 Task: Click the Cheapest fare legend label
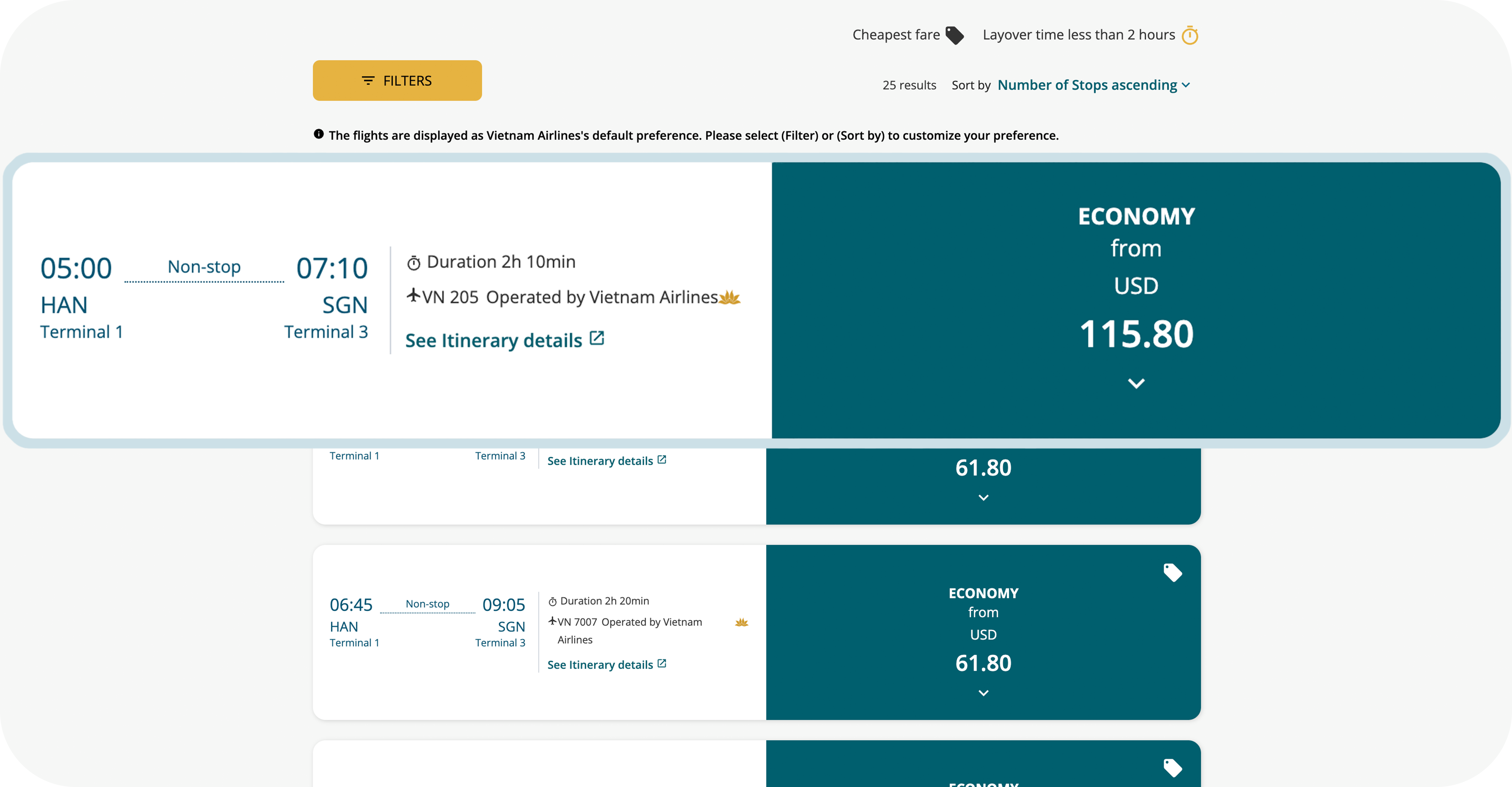click(896, 35)
